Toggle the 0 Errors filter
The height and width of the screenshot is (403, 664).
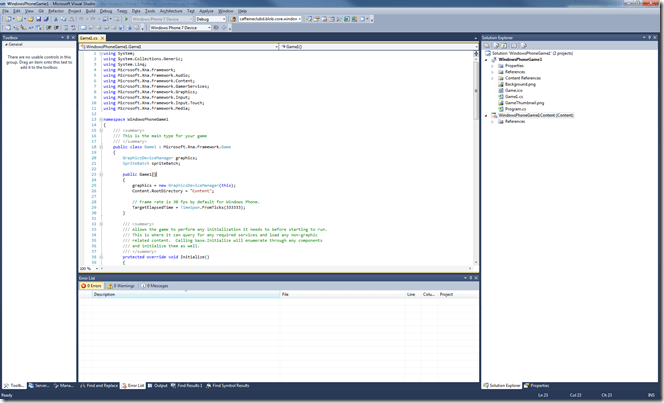click(92, 286)
